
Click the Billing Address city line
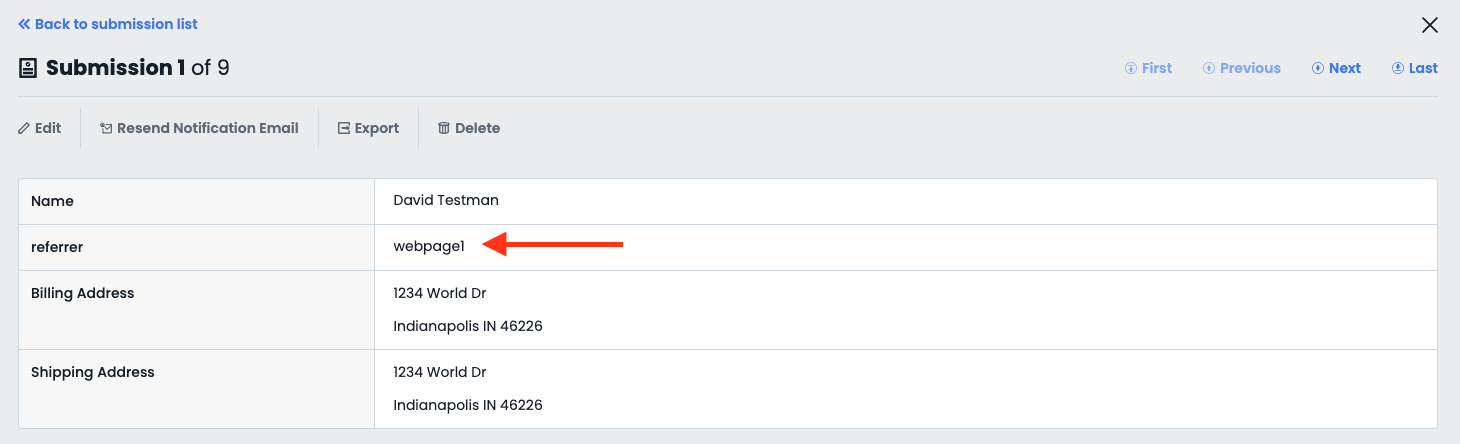(x=468, y=326)
